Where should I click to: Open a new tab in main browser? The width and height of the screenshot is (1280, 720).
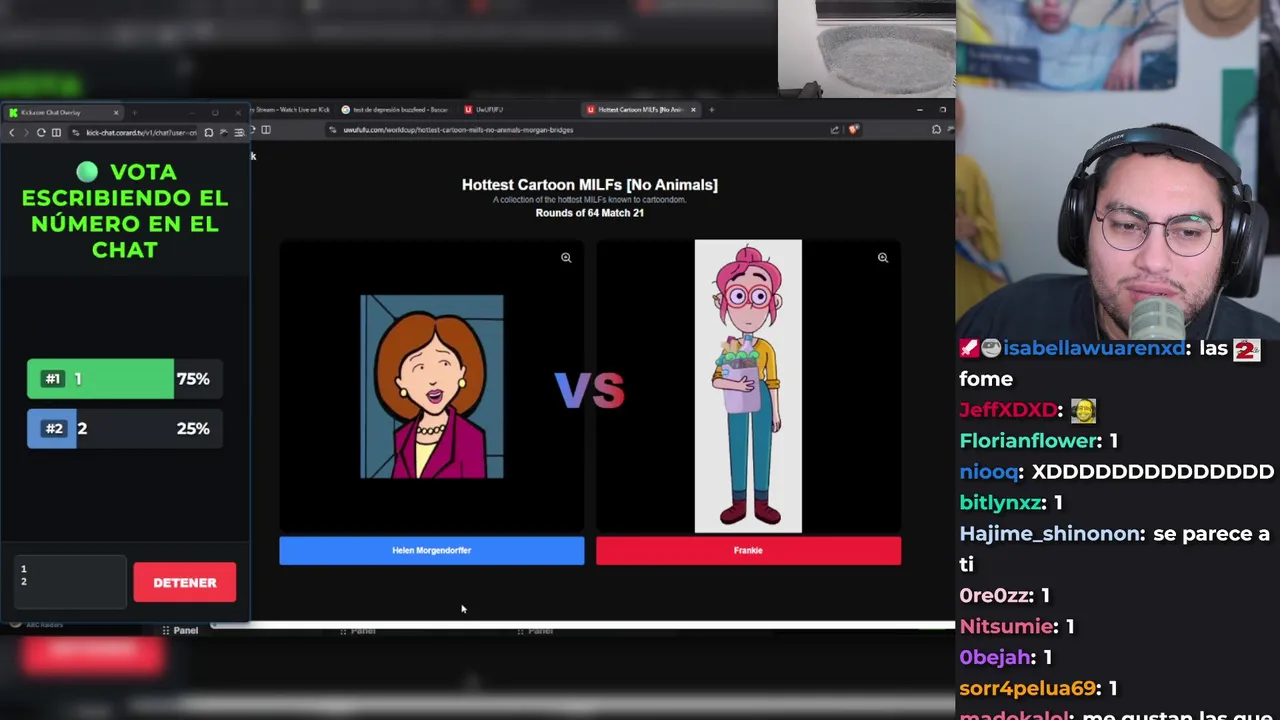click(x=712, y=109)
